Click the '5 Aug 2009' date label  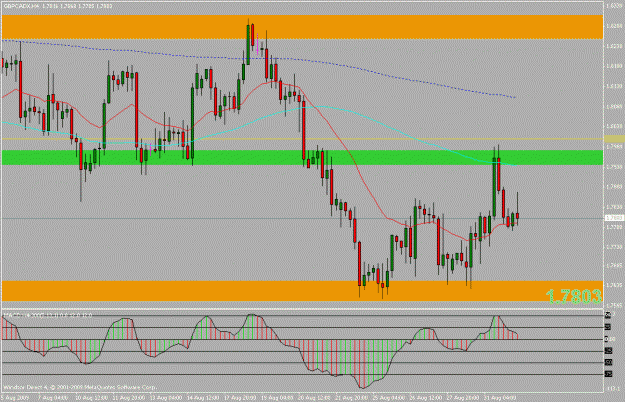(x=15, y=398)
